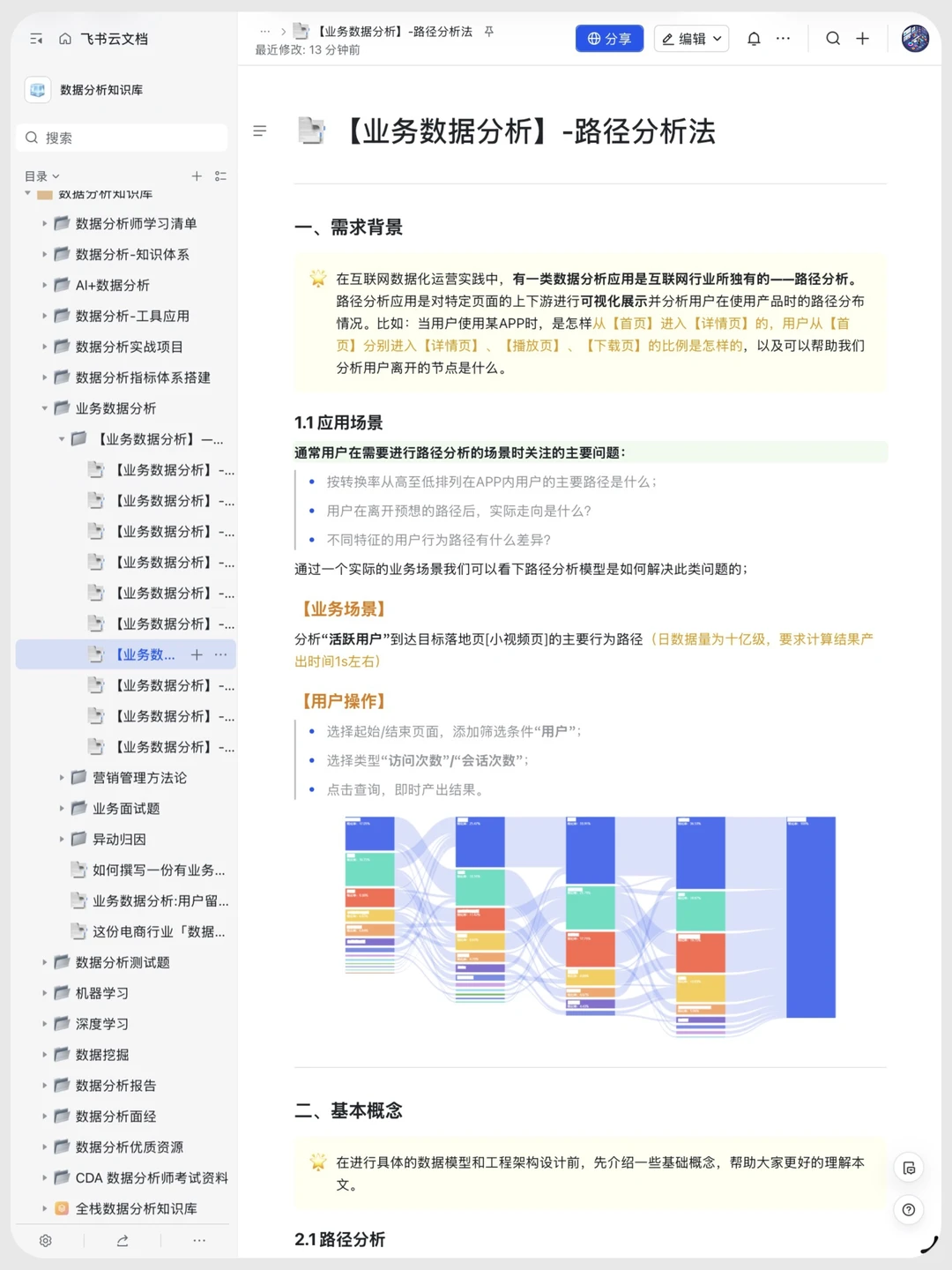This screenshot has height=1270, width=952.
Task: Open help question mark button
Action: tap(909, 1210)
